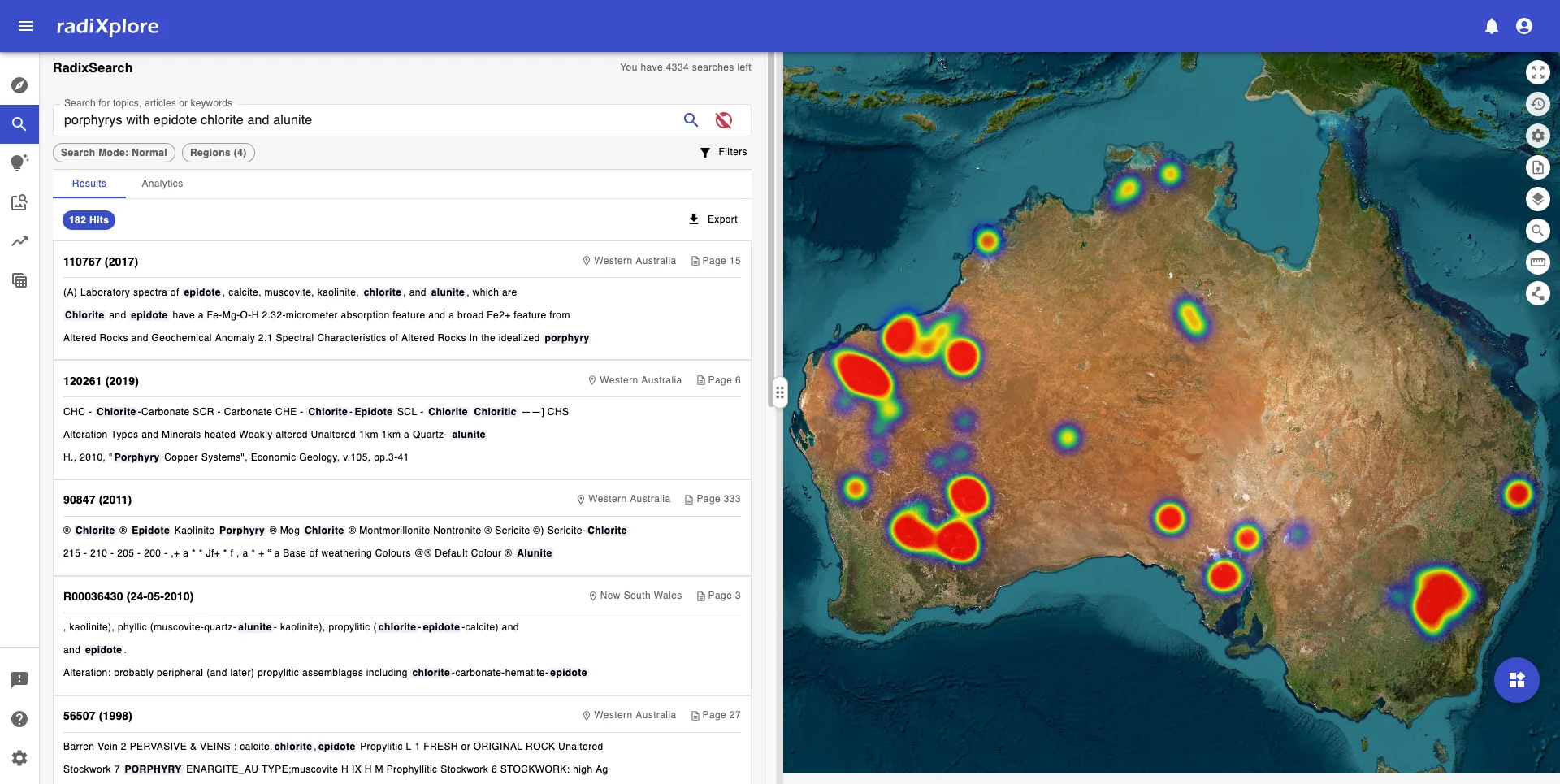Select the Results tab
The width and height of the screenshot is (1560, 784).
tap(89, 184)
